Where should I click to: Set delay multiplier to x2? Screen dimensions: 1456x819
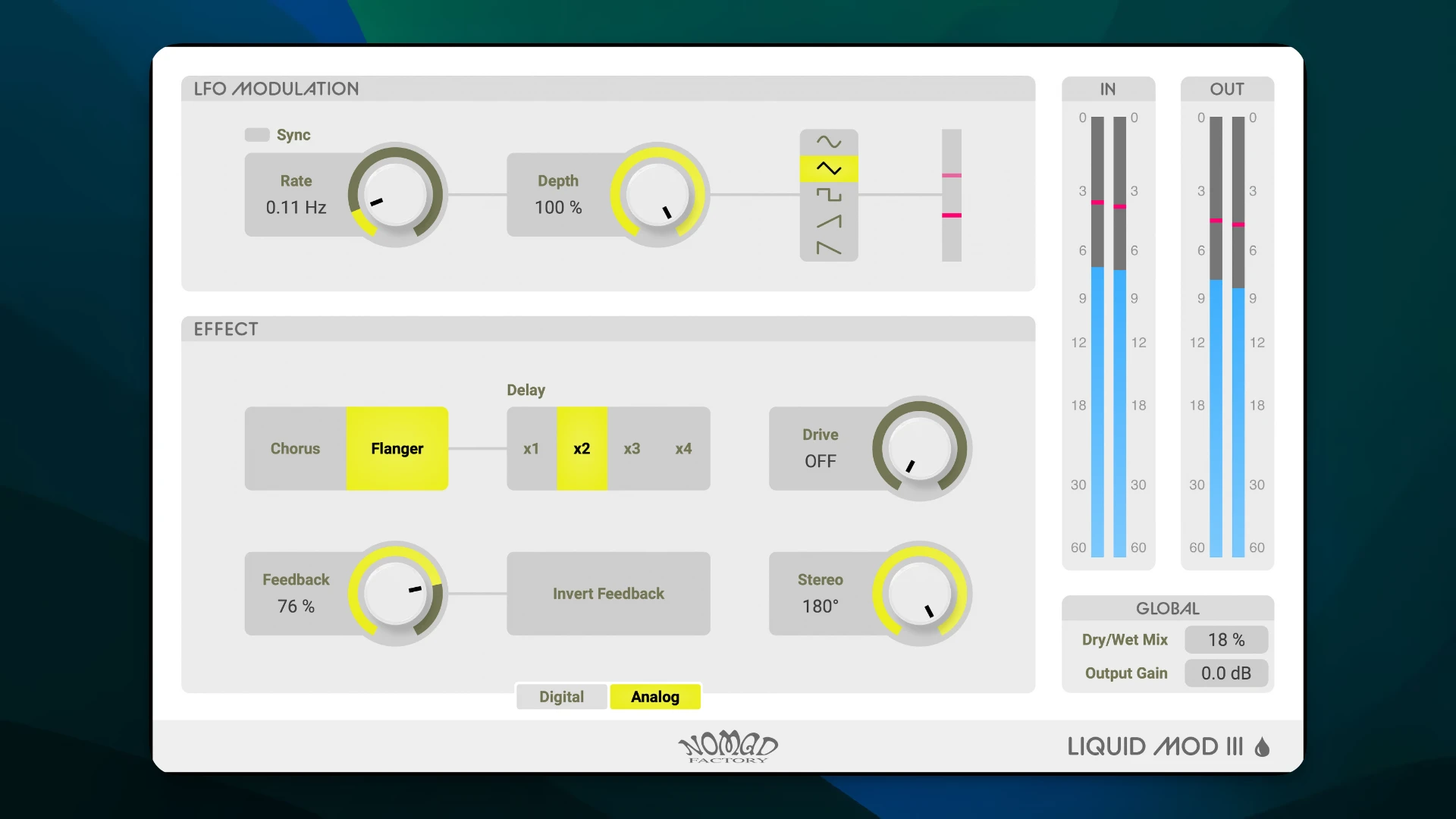pos(582,448)
